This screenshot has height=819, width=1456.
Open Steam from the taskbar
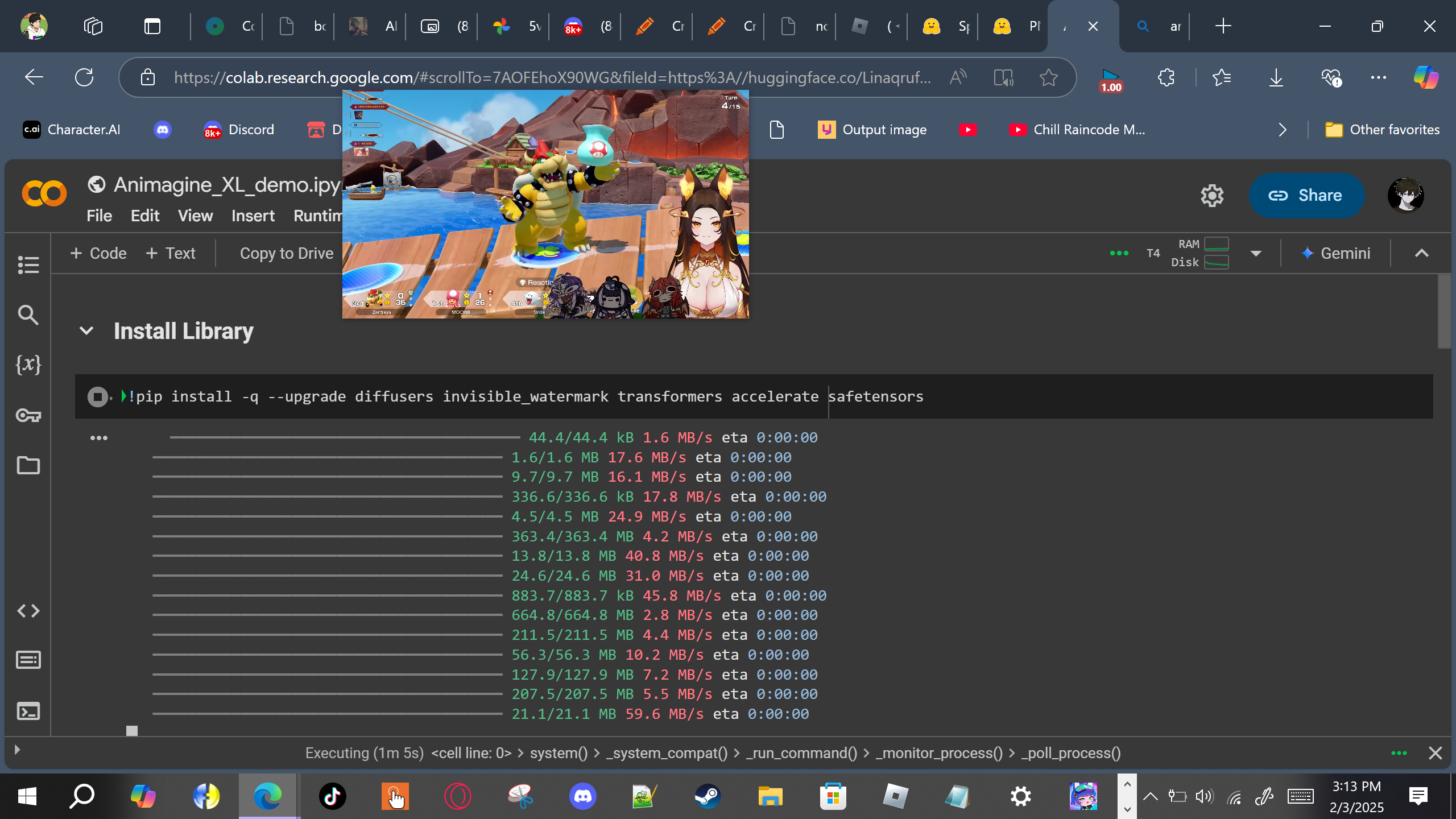708,796
